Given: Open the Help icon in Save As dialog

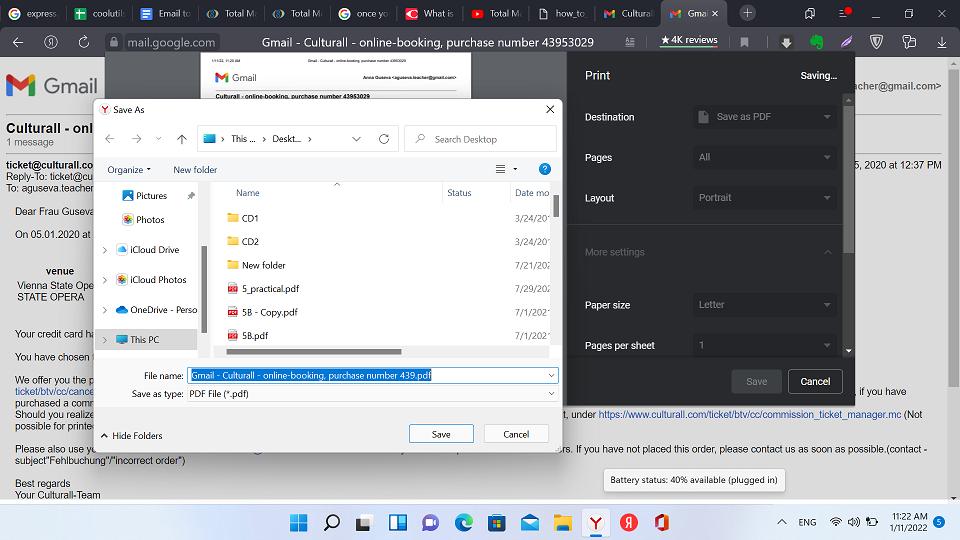Looking at the screenshot, I should [x=545, y=170].
